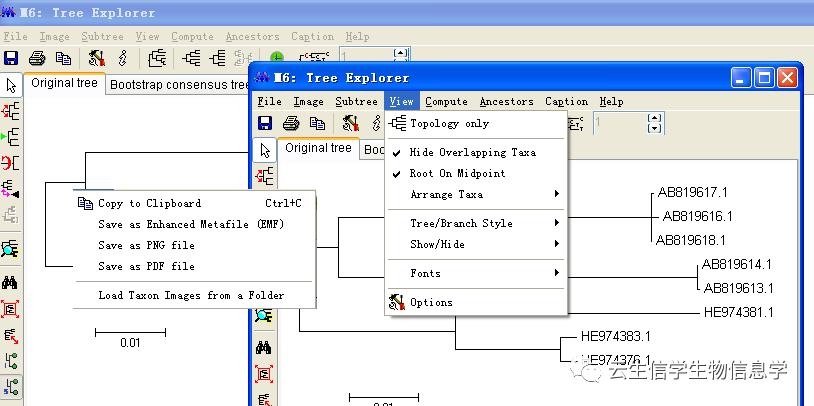Open the Compute menu in front window
814x406 pixels.
(x=446, y=101)
